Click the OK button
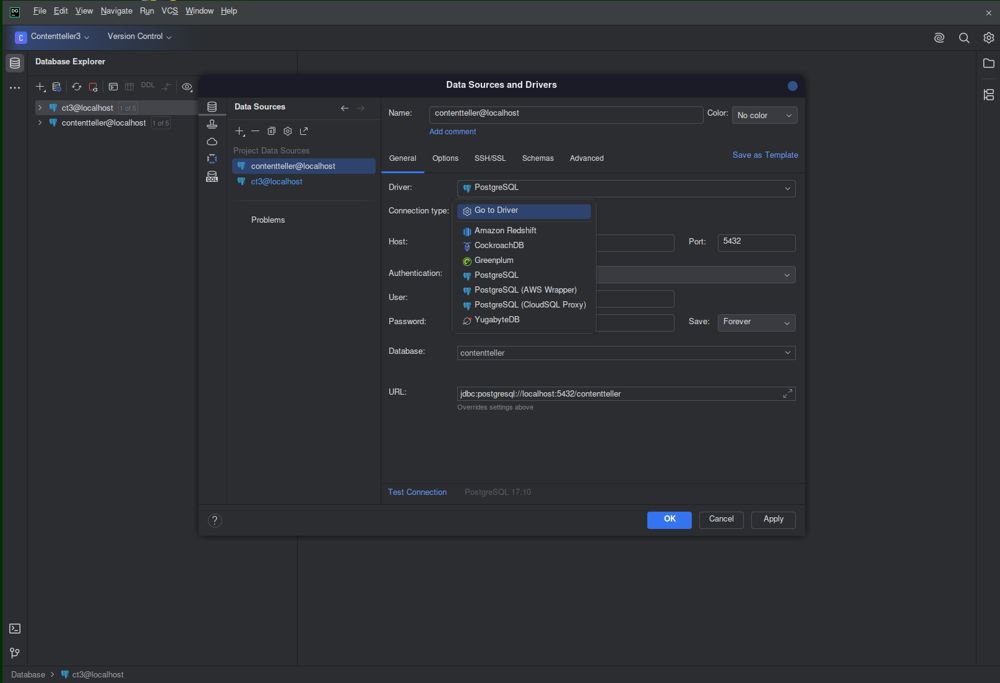This screenshot has width=1000, height=683. click(669, 519)
